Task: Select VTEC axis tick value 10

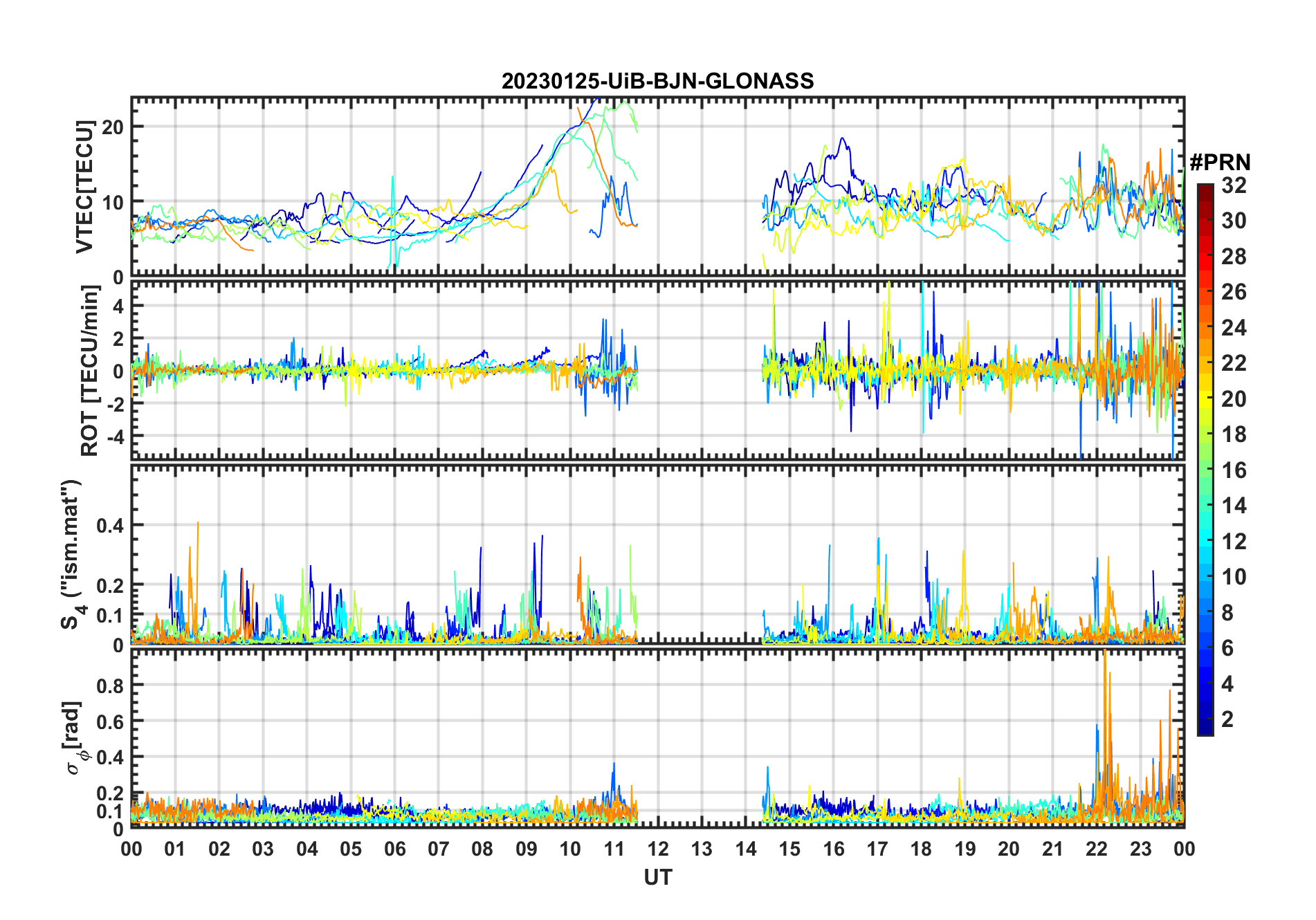Action: [x=113, y=202]
